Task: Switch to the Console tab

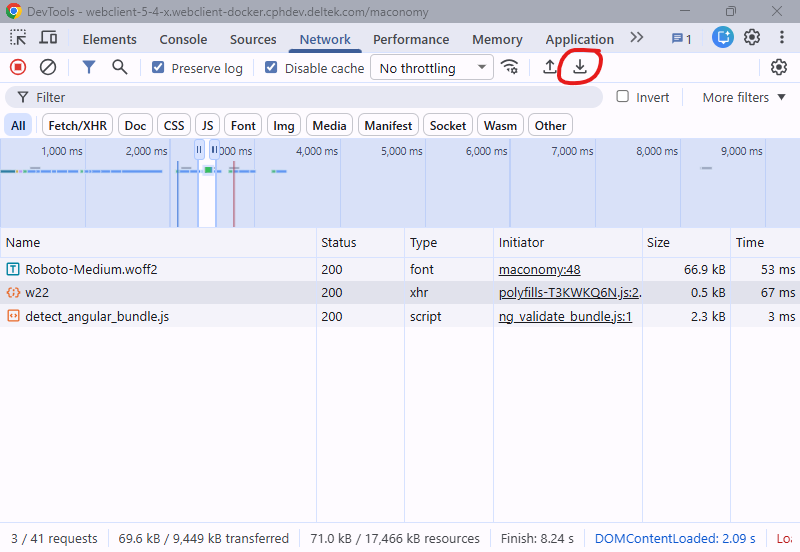Action: (x=183, y=39)
